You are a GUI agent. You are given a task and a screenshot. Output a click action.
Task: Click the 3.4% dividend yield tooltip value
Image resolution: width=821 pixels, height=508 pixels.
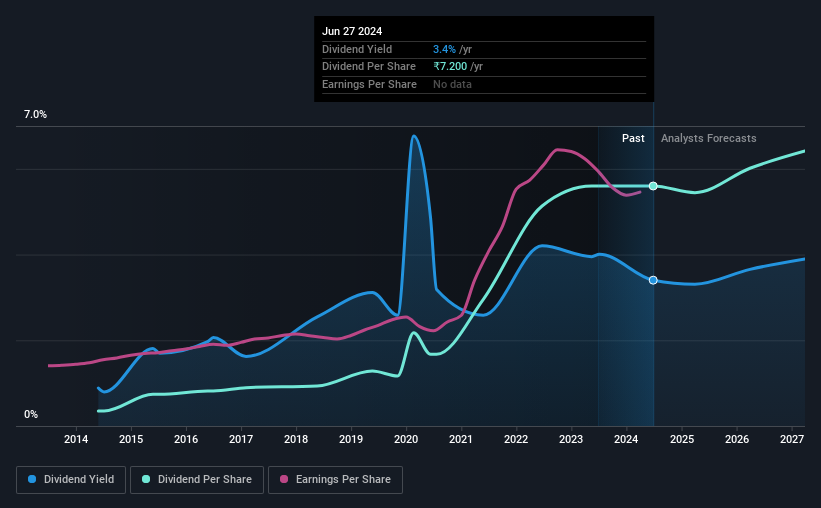[x=444, y=49]
